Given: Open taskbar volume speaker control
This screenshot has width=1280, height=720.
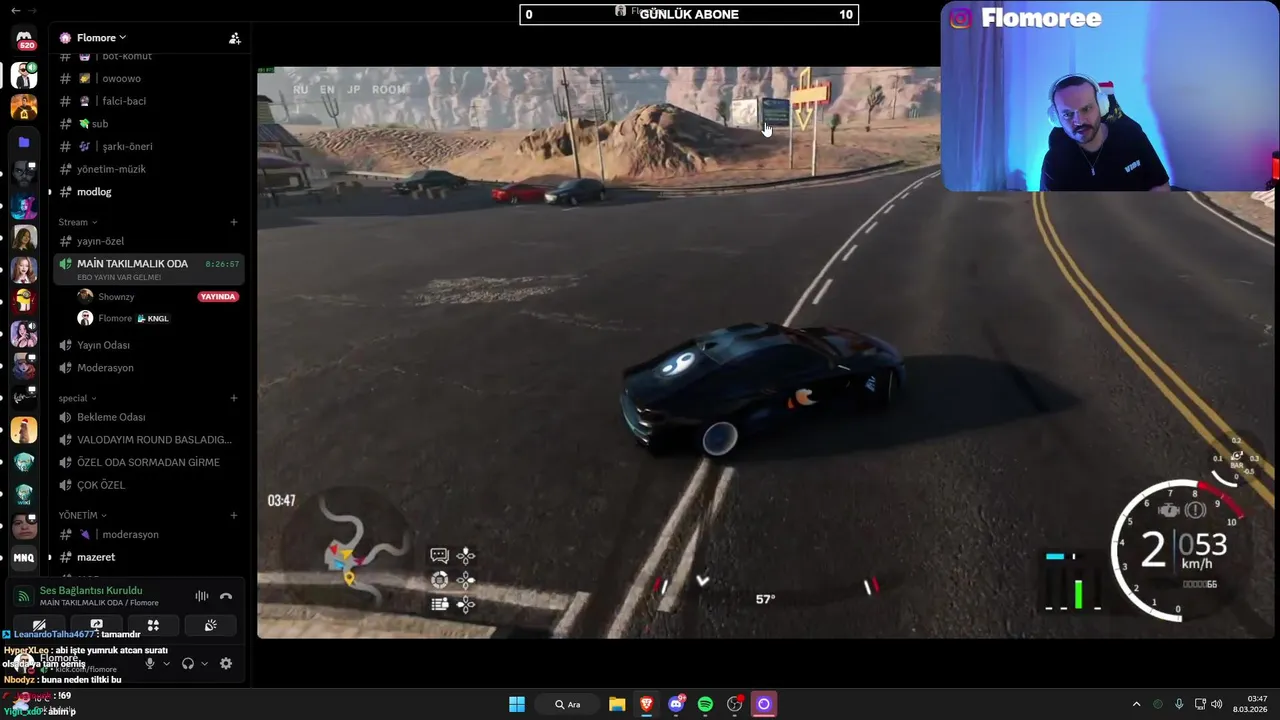Looking at the screenshot, I should pos(1217,704).
